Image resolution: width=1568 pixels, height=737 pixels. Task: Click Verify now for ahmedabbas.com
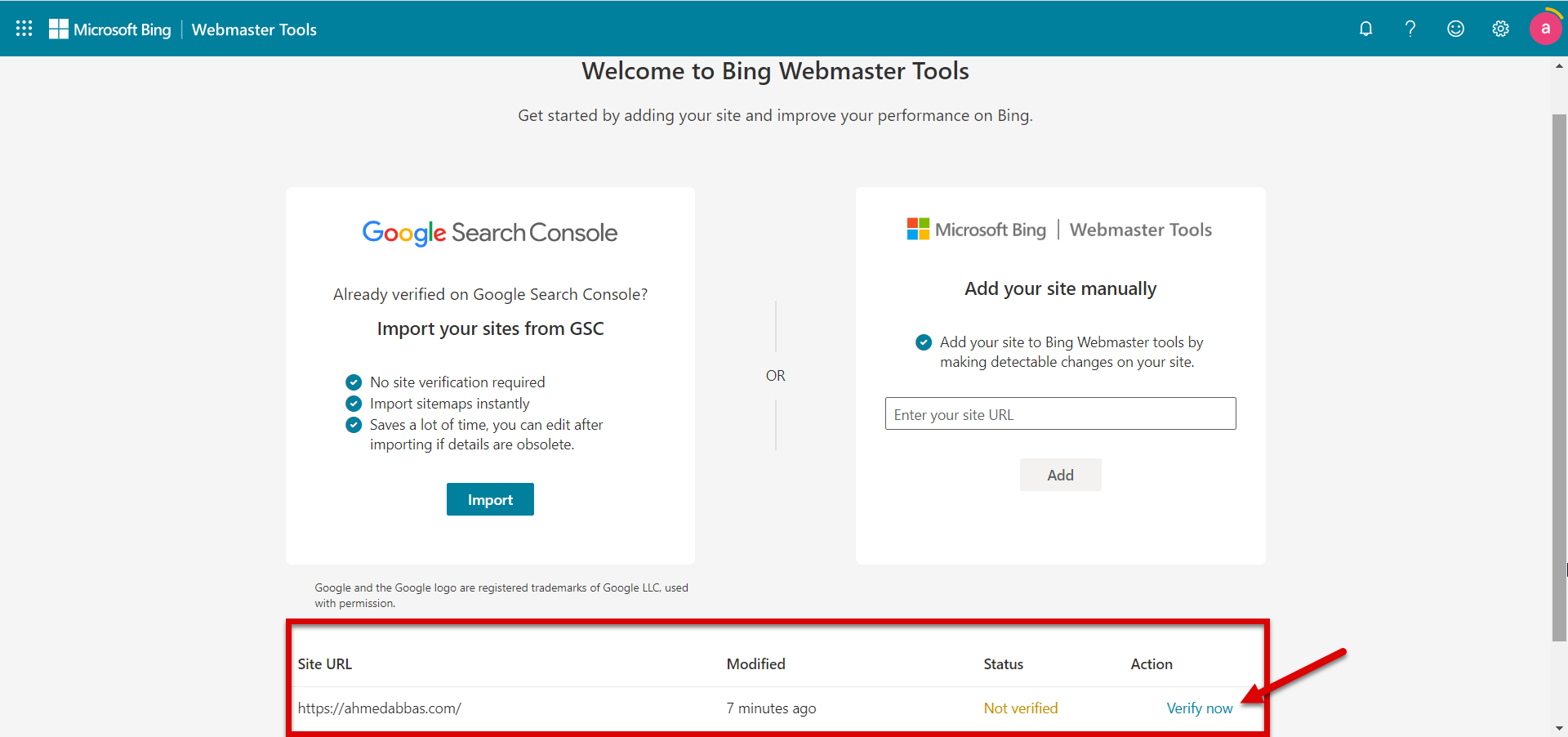pyautogui.click(x=1199, y=708)
